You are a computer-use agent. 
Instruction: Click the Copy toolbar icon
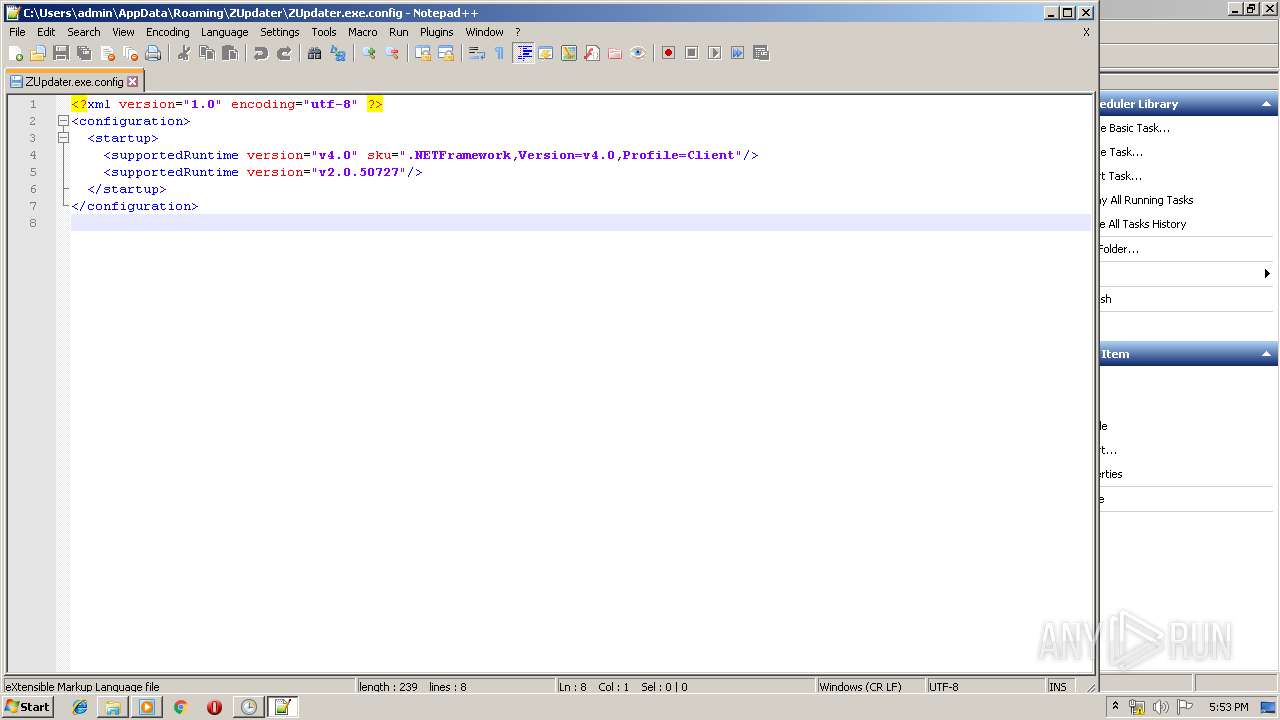point(207,53)
